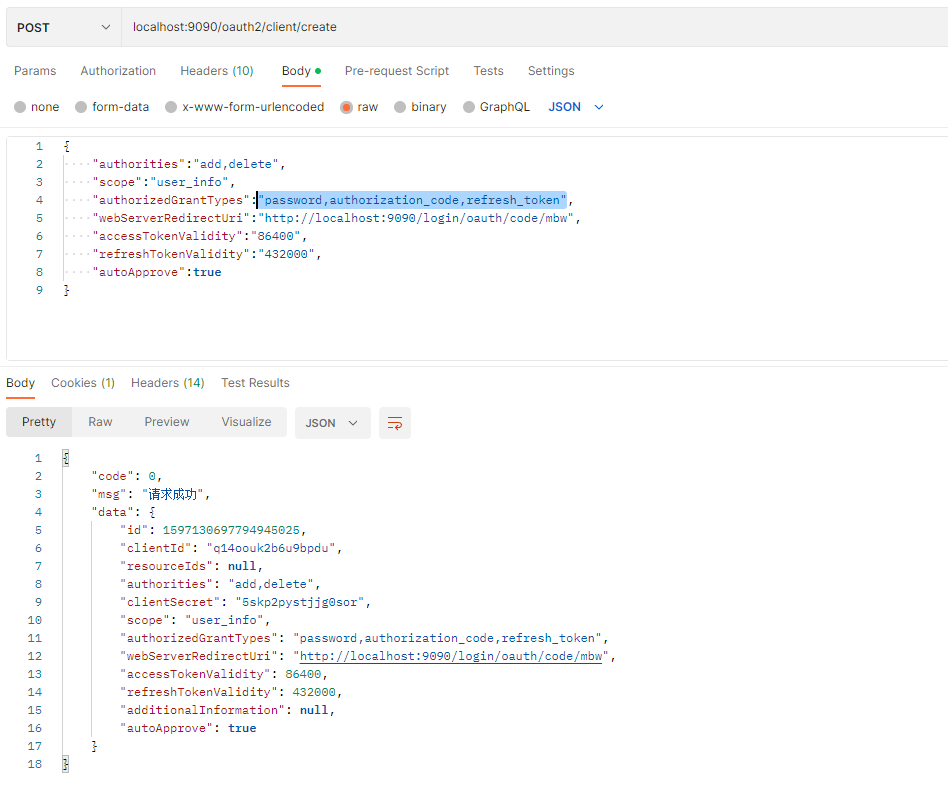Open the Test Results tab

255,383
